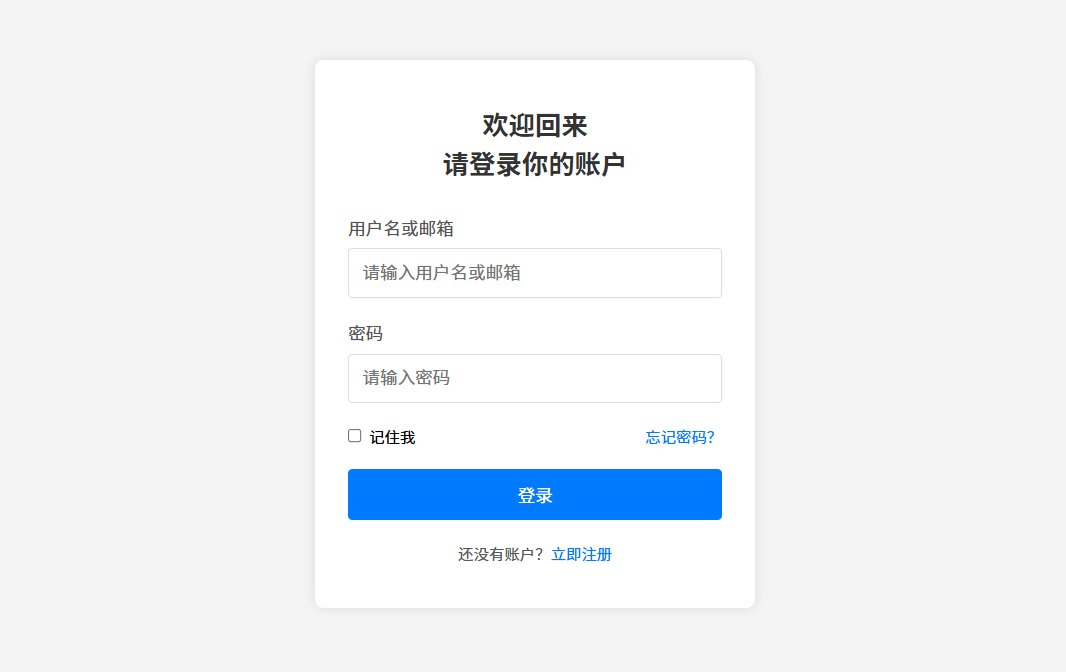Image resolution: width=1066 pixels, height=672 pixels.
Task: Start registration with 立即注册
Action: [x=581, y=554]
